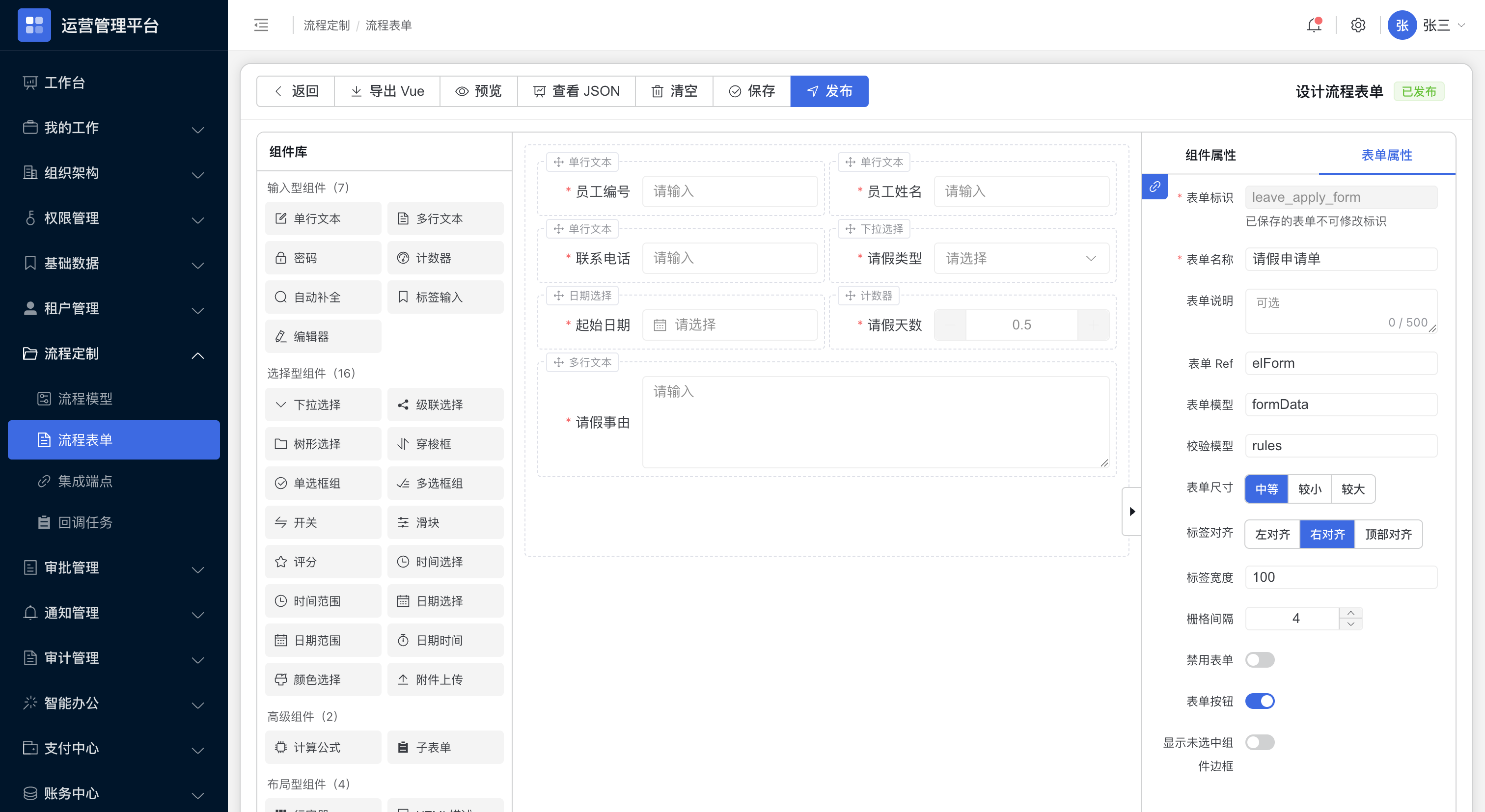Select the 滑块 component

[445, 522]
